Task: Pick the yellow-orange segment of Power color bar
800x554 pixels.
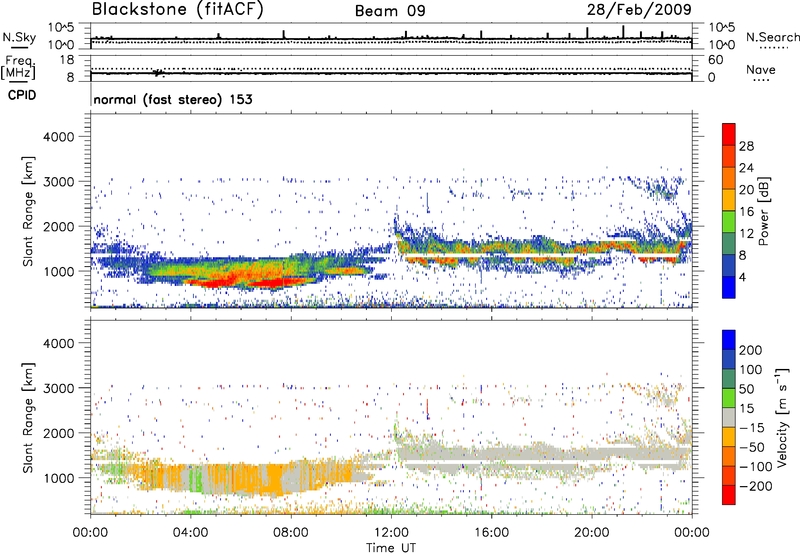Action: point(729,200)
